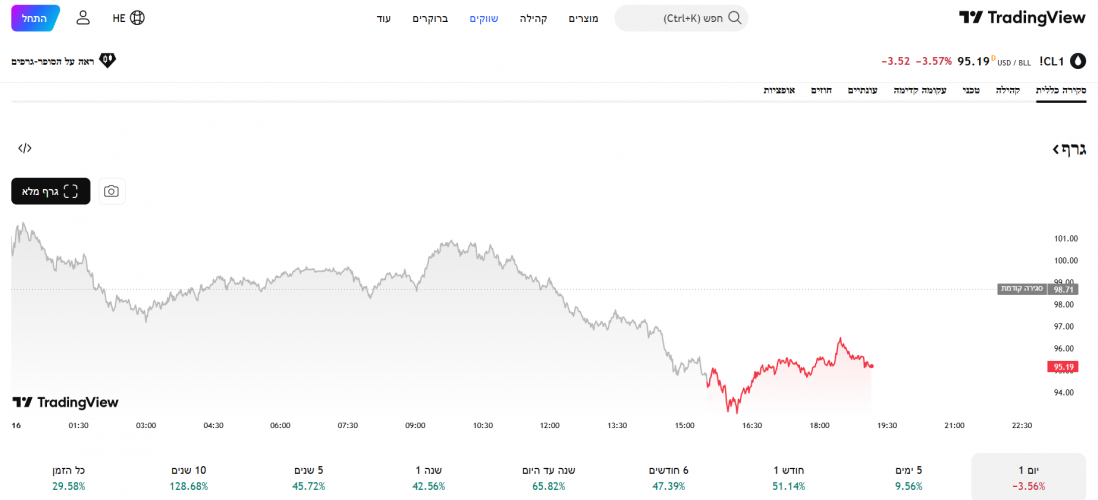Click the globe language icon
Viewport: 1098px width, 500px height.
[x=137, y=18]
